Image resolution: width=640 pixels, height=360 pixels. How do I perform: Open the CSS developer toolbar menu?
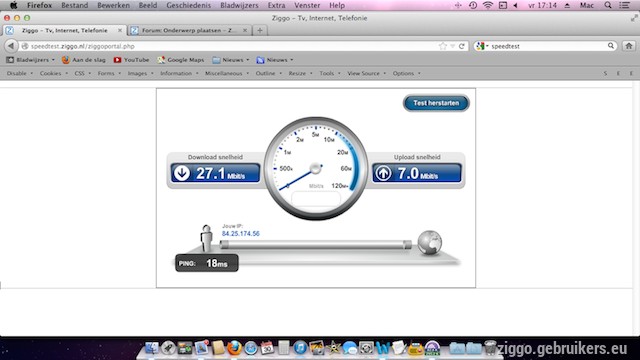[82, 73]
